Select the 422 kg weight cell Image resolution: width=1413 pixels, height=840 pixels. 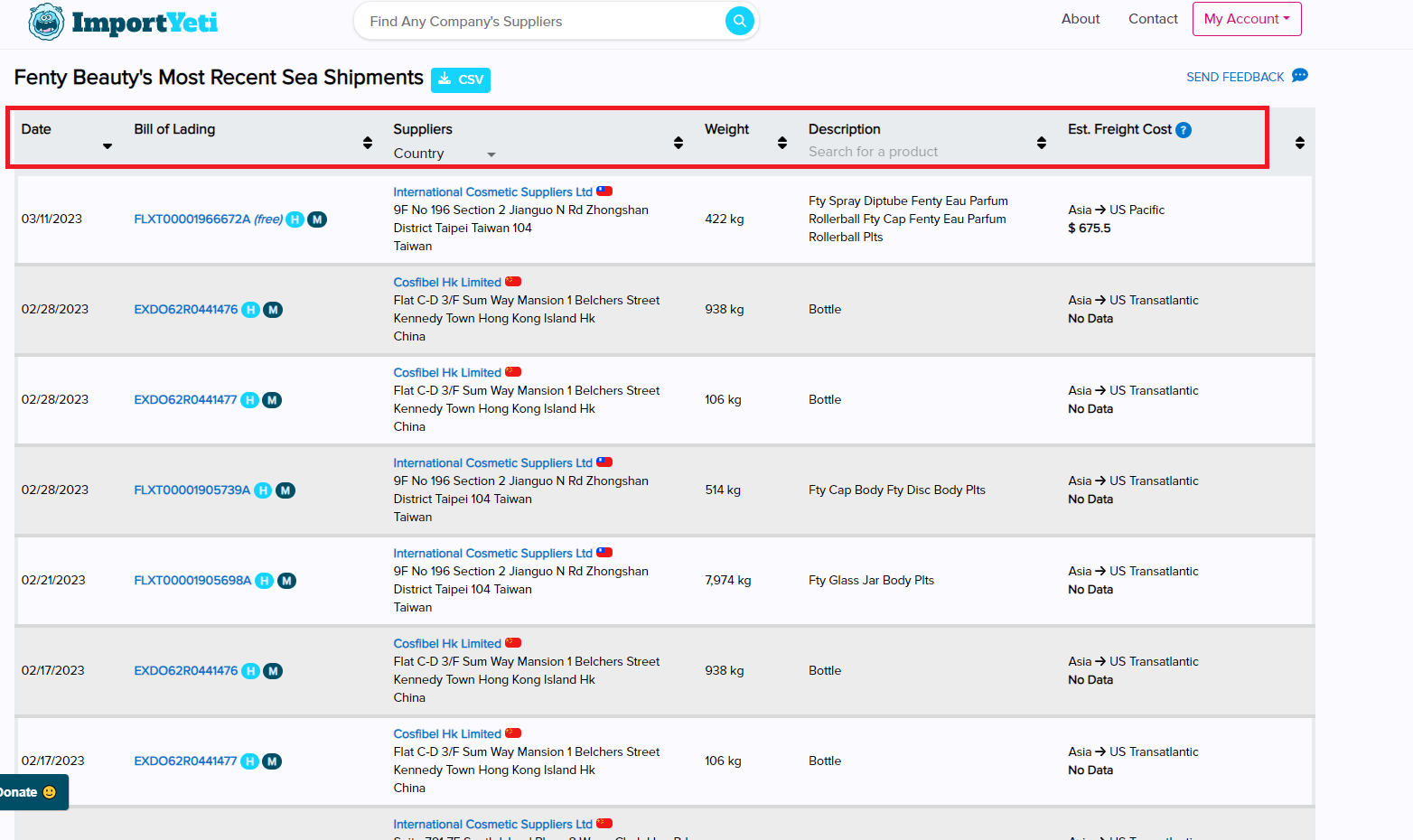pyautogui.click(x=725, y=219)
